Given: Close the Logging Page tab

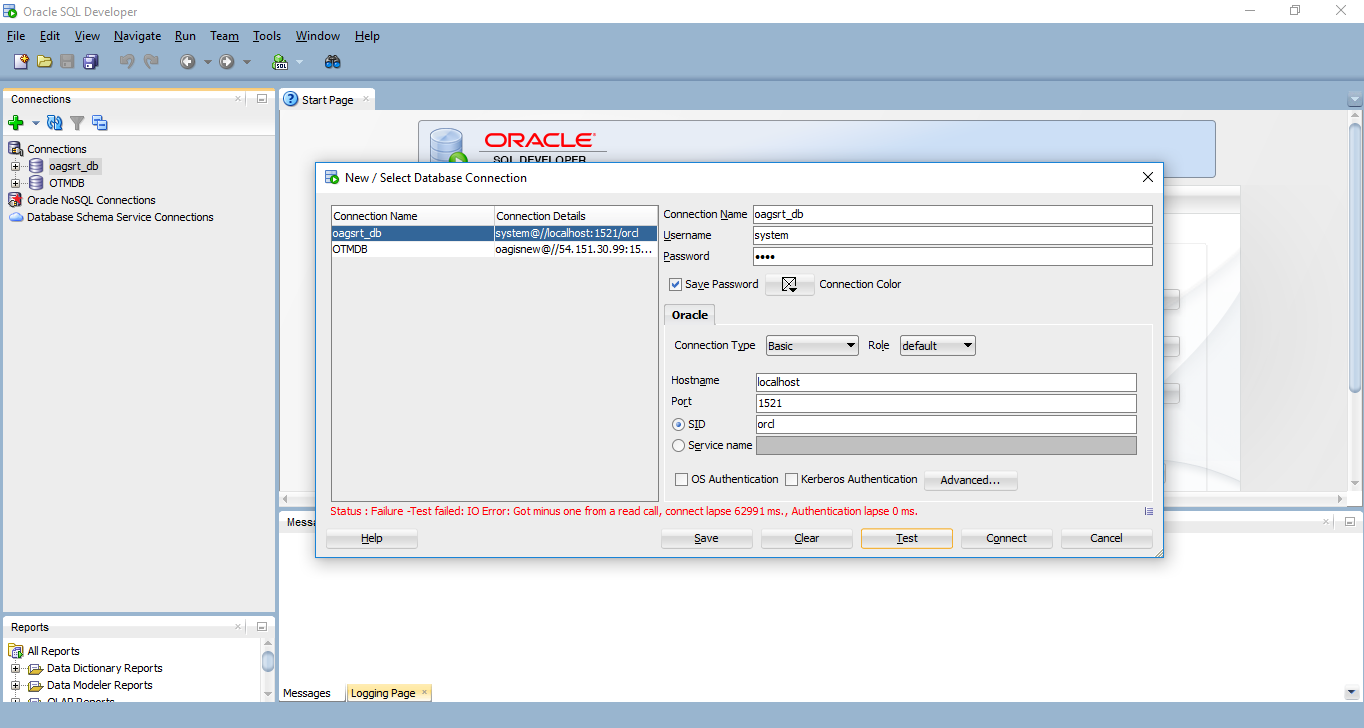Looking at the screenshot, I should pyautogui.click(x=424, y=692).
